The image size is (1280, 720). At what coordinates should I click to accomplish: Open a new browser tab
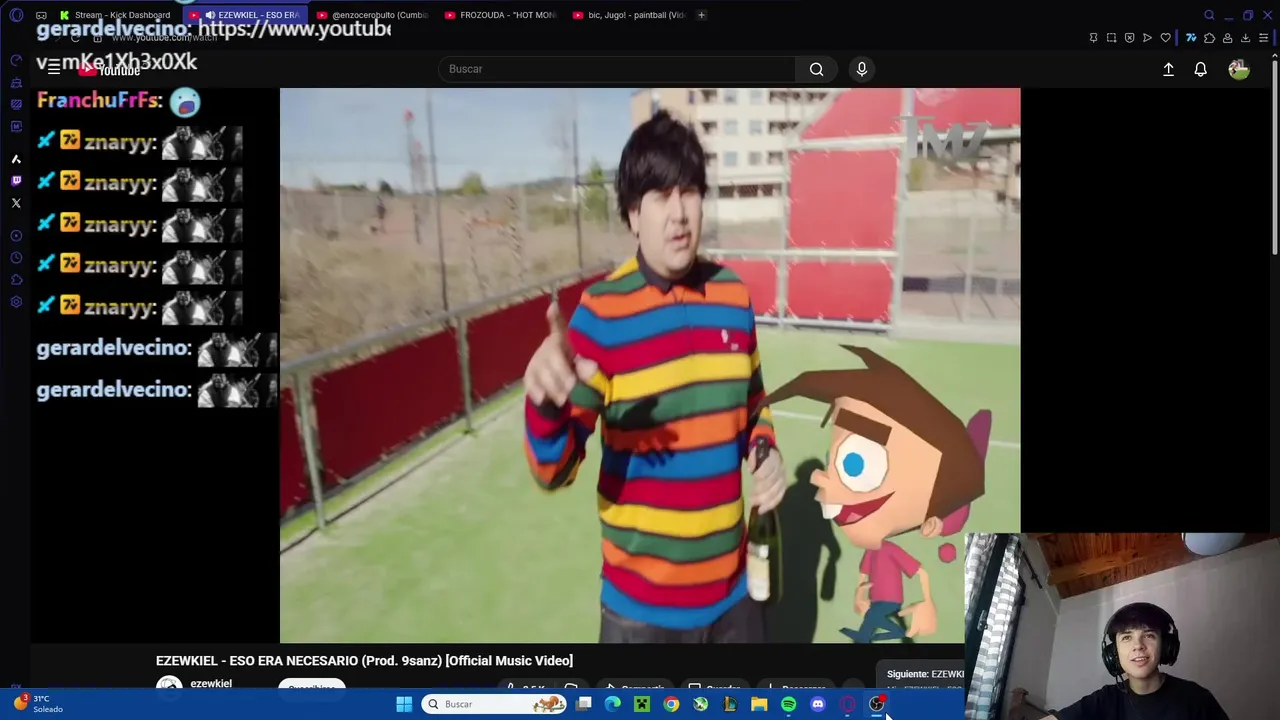(x=701, y=15)
